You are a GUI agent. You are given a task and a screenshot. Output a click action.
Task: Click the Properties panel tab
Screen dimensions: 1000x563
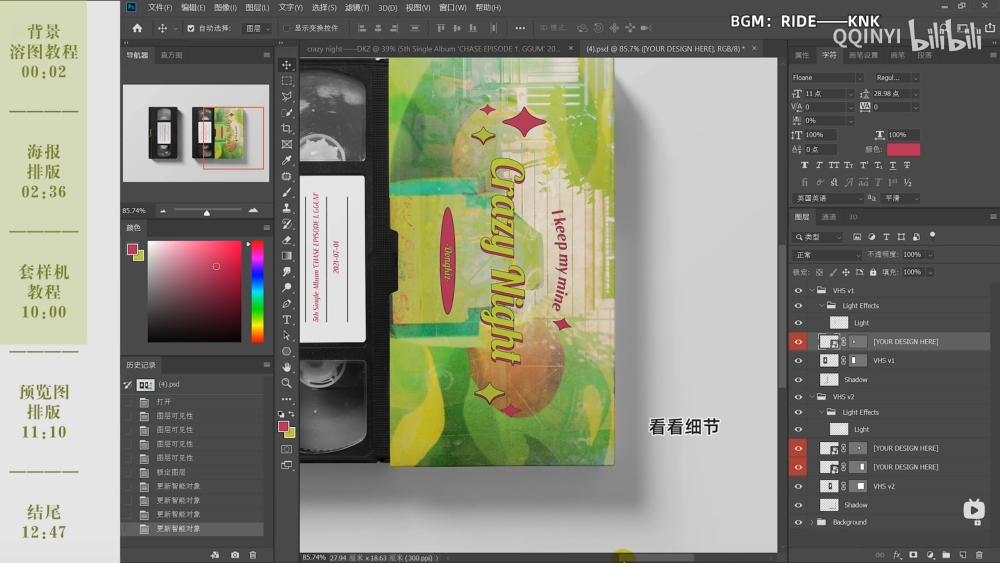click(x=802, y=55)
